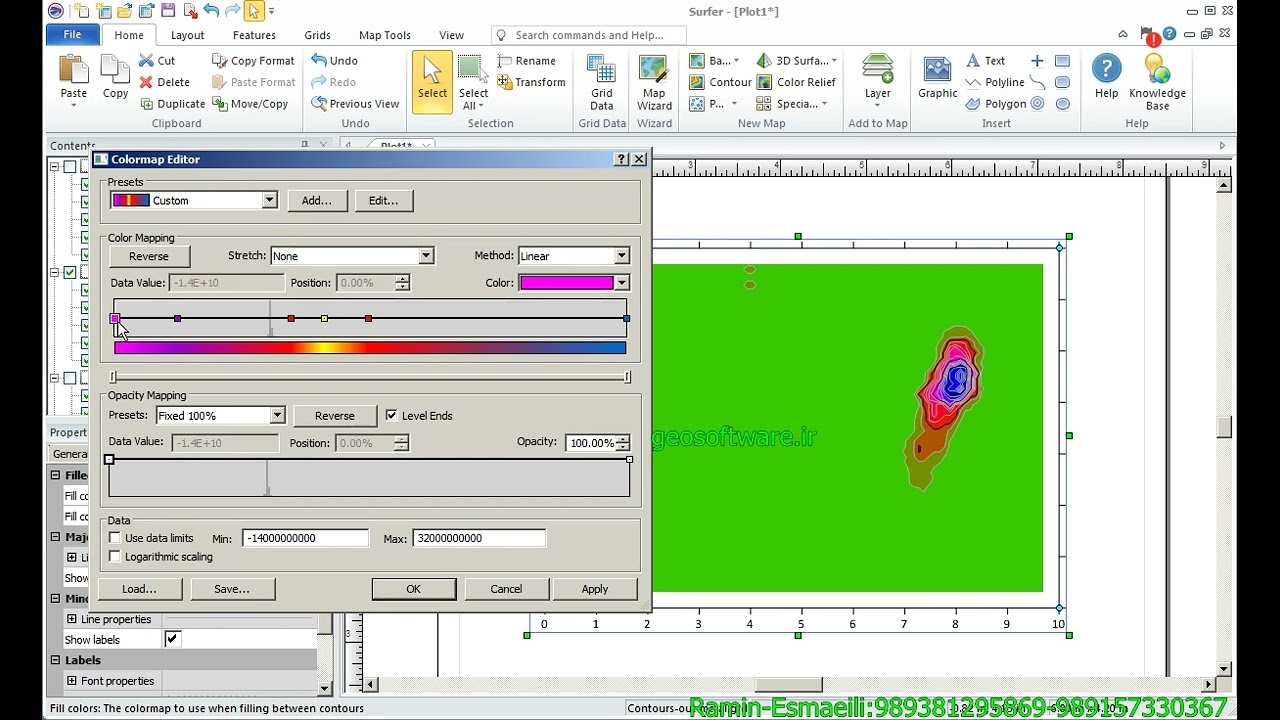Viewport: 1280px width, 720px height.
Task: Activate the Select arrow tool
Action: click(432, 80)
